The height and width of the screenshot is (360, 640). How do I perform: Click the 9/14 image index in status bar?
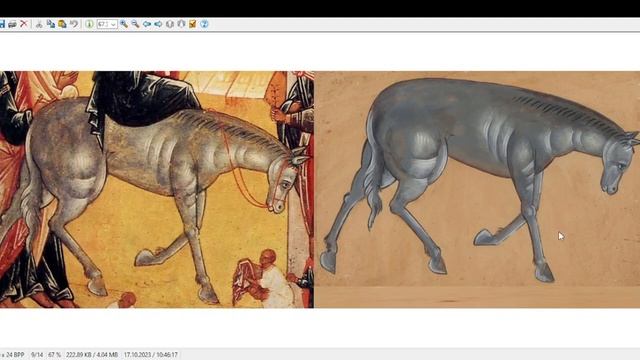(x=37, y=355)
